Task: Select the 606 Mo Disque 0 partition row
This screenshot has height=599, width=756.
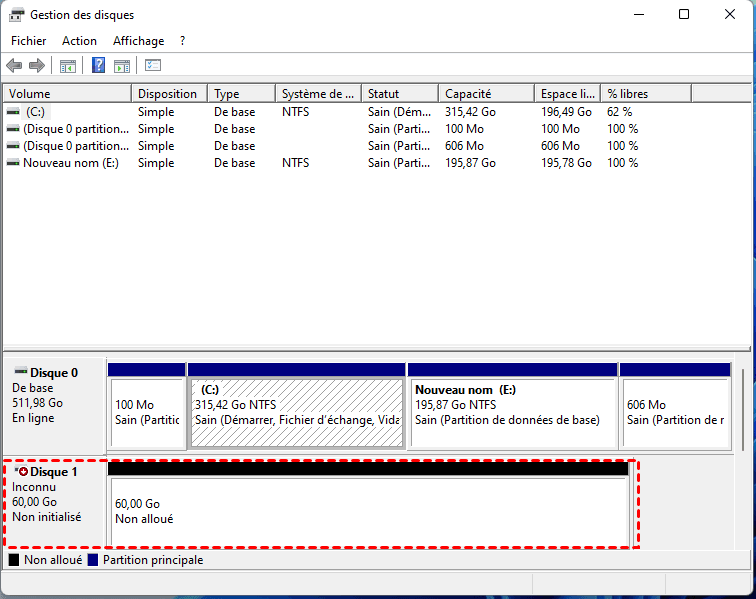Action: tap(347, 146)
